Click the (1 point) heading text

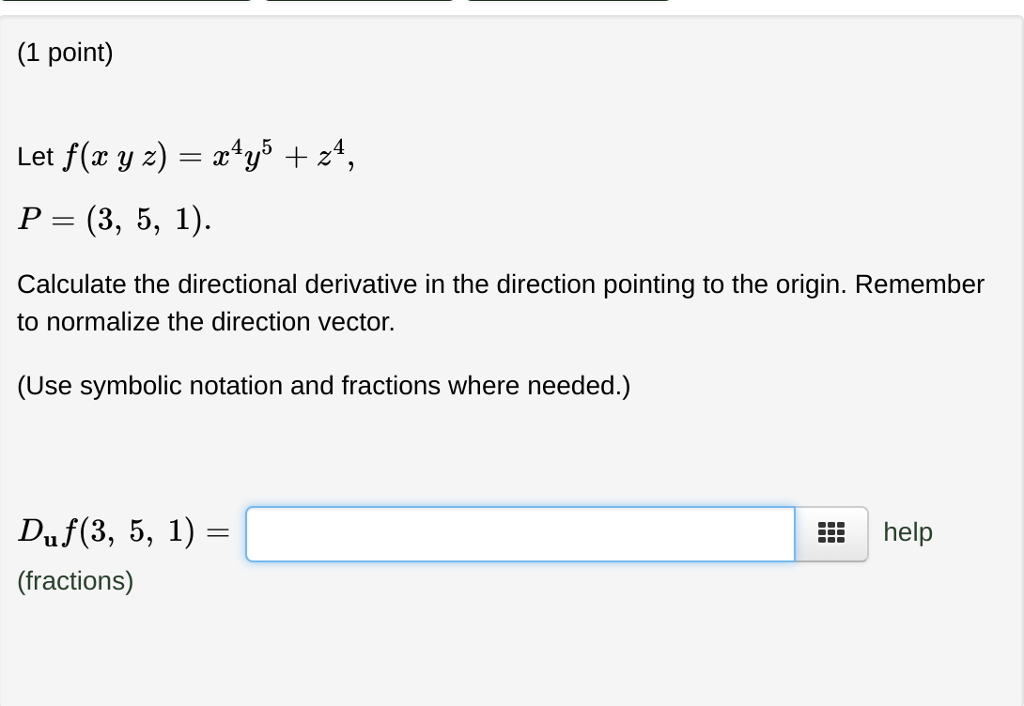click(64, 52)
